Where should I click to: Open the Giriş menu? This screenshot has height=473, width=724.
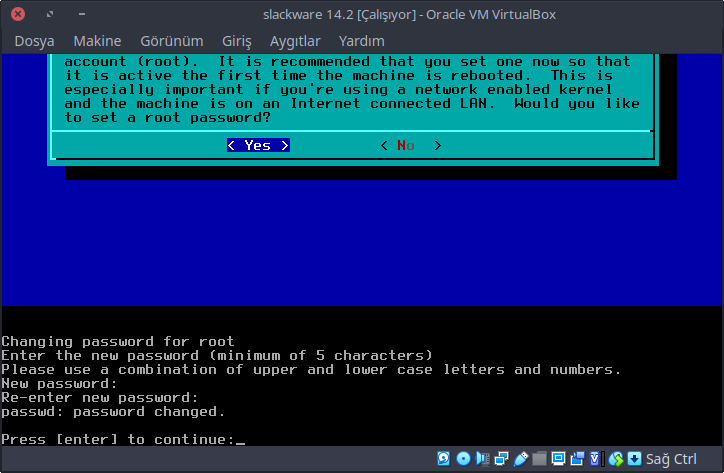(x=237, y=41)
